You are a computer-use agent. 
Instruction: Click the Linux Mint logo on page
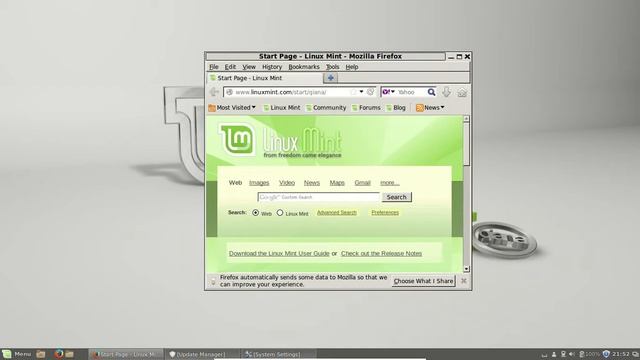(238, 140)
